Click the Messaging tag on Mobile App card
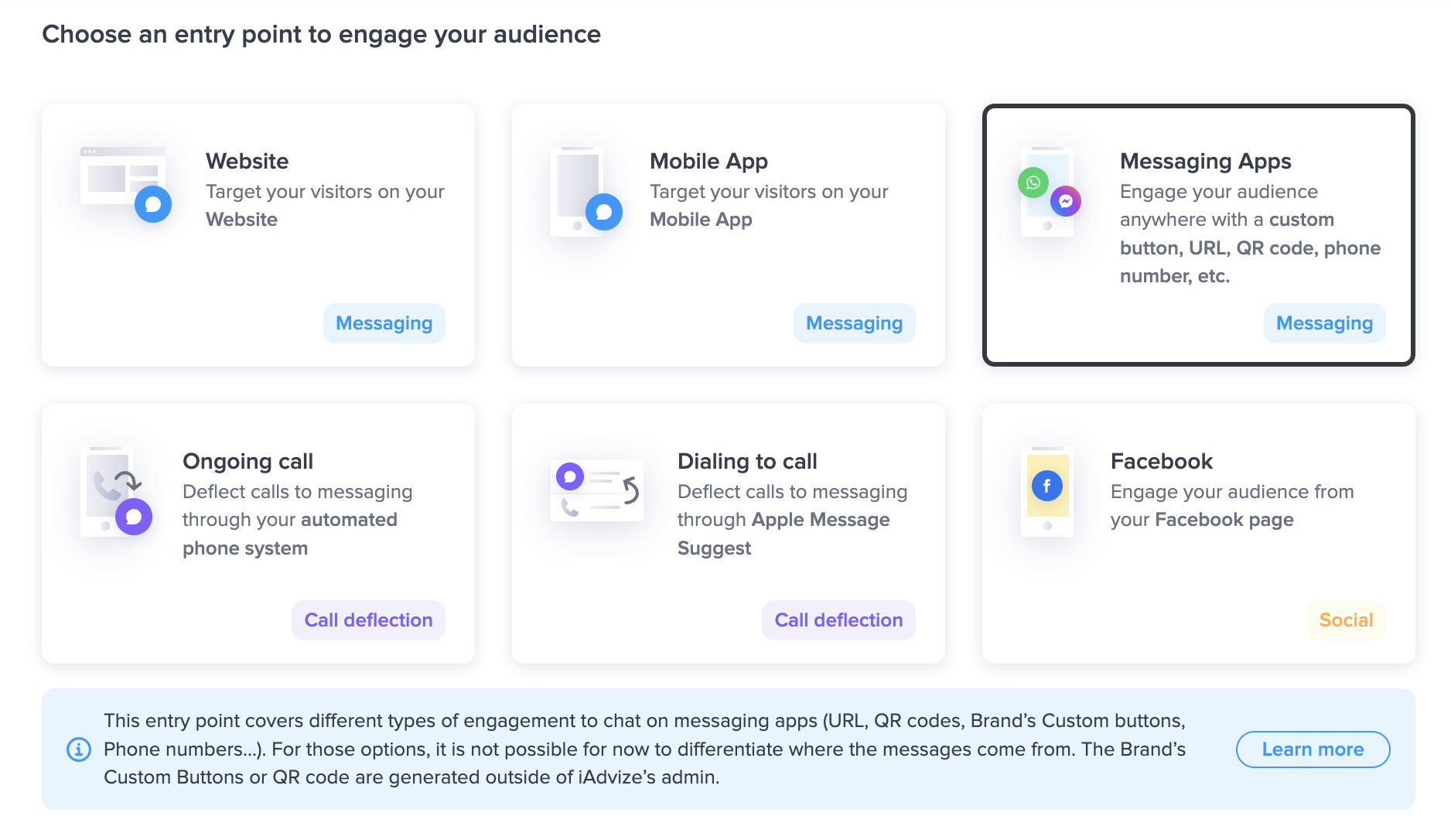 pyautogui.click(x=854, y=323)
